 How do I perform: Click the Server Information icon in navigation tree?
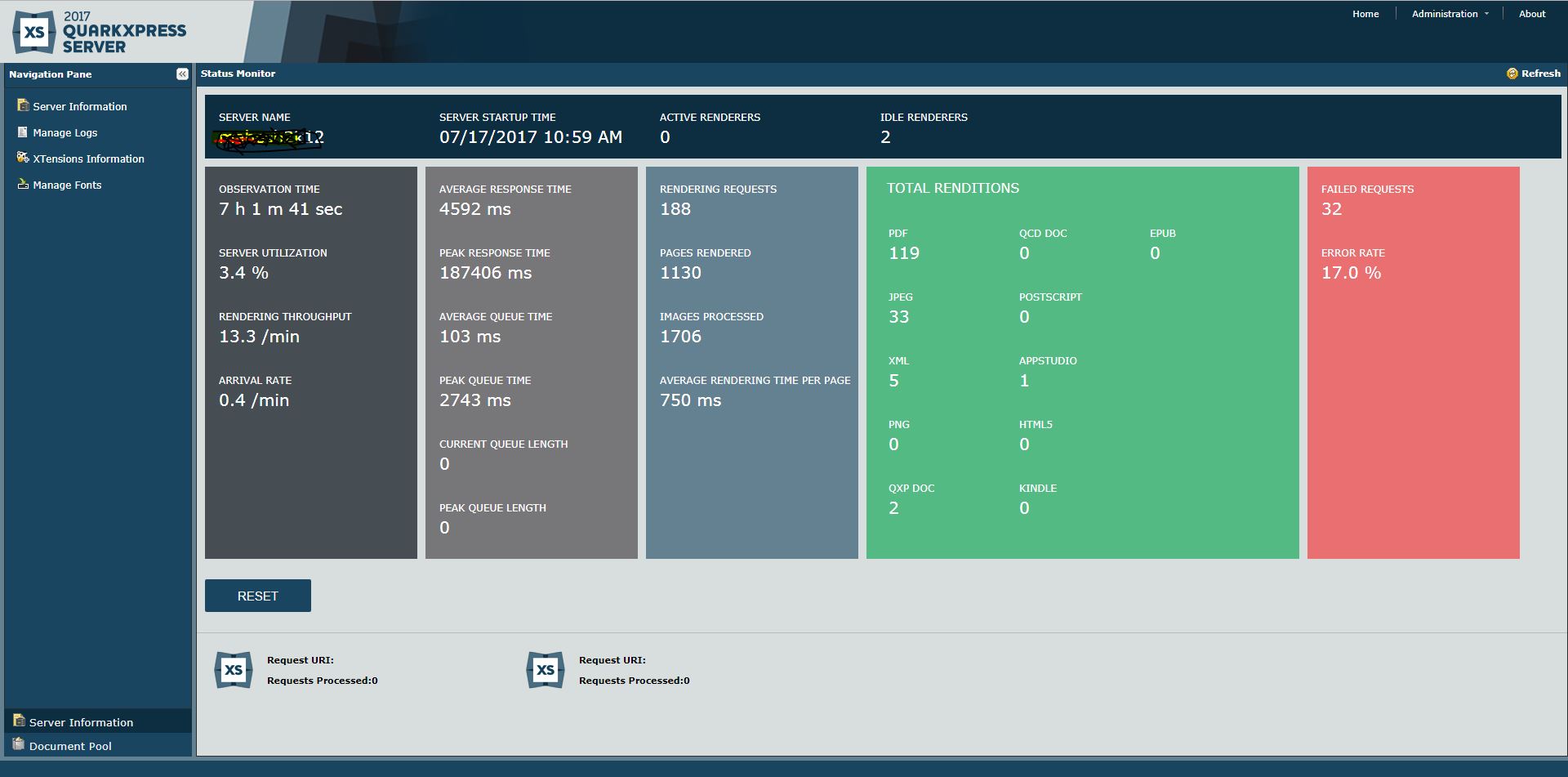point(23,105)
